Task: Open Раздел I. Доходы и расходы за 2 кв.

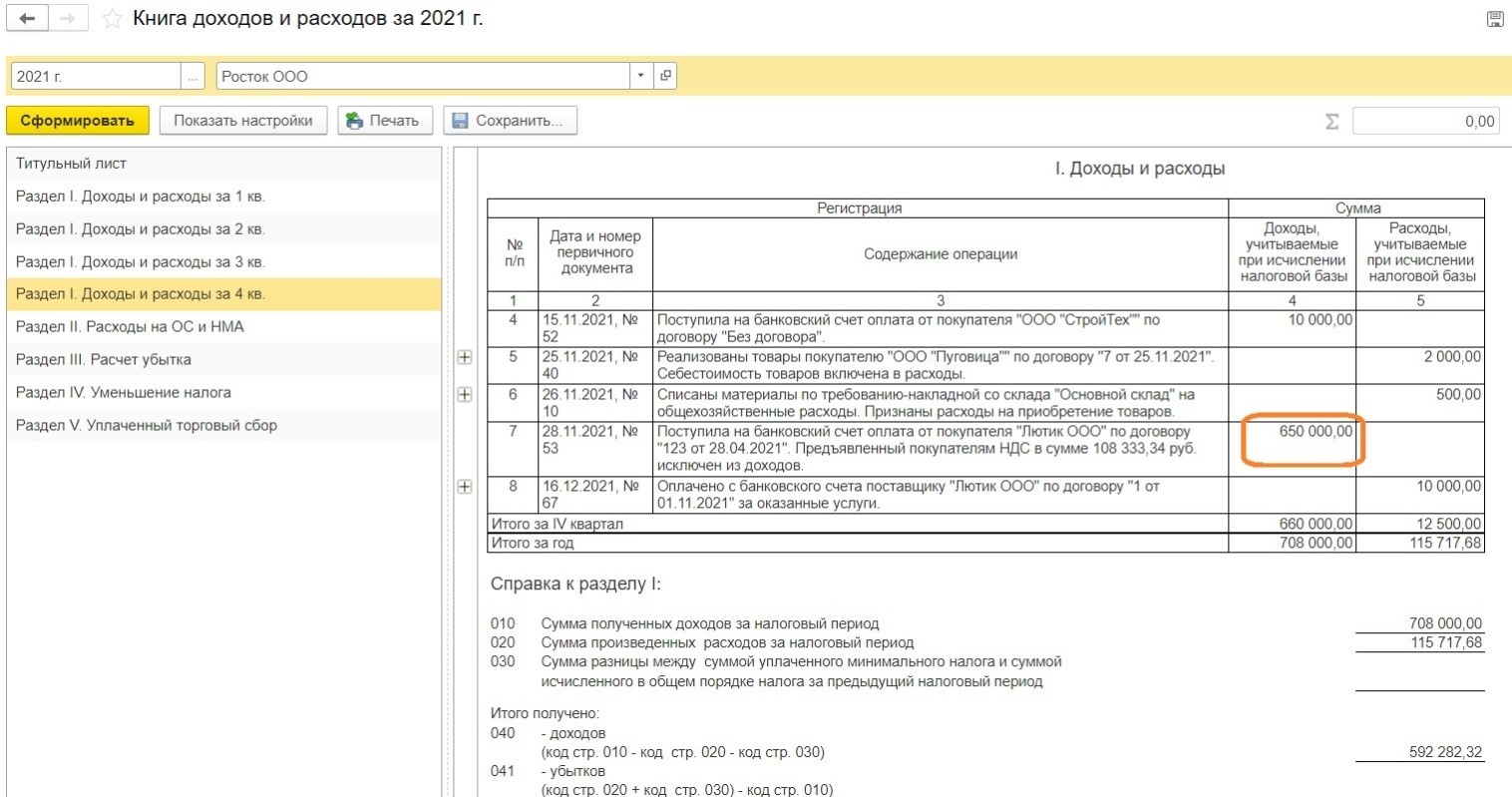Action: (x=224, y=229)
